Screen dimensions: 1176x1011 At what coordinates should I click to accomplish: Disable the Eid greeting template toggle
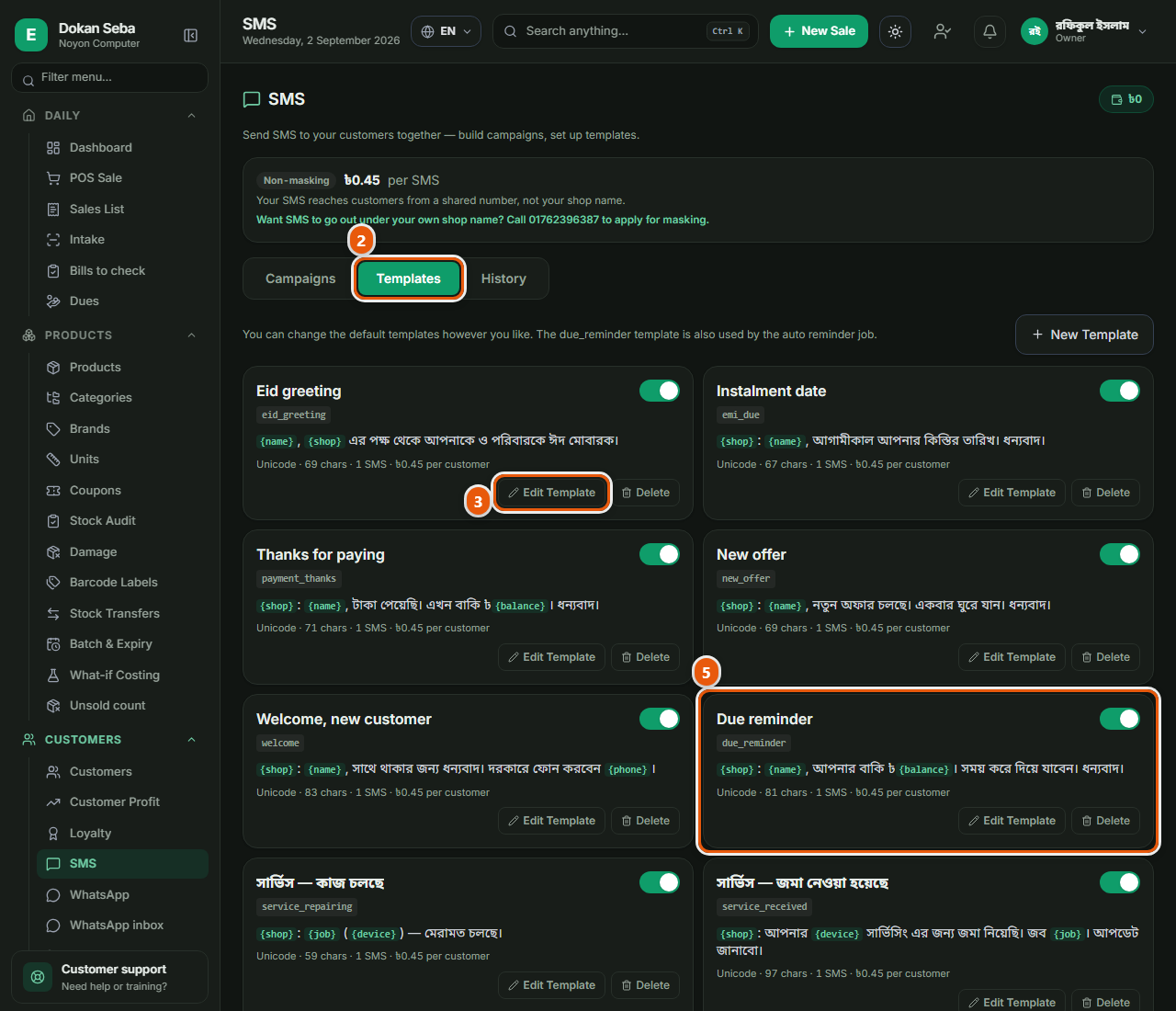point(660,391)
